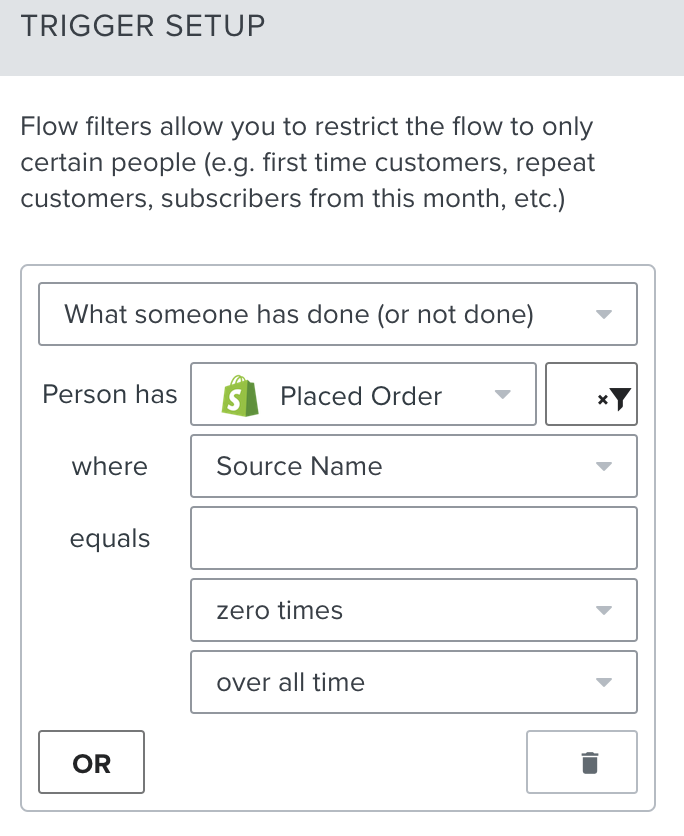
Task: Add an OR condition
Action: click(91, 764)
